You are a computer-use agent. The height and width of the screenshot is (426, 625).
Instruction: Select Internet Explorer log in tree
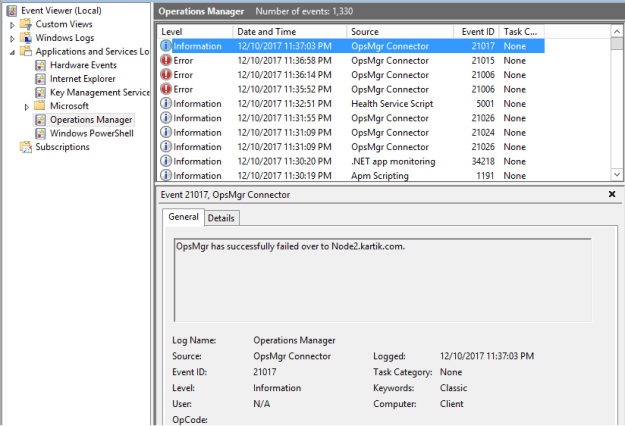click(83, 79)
